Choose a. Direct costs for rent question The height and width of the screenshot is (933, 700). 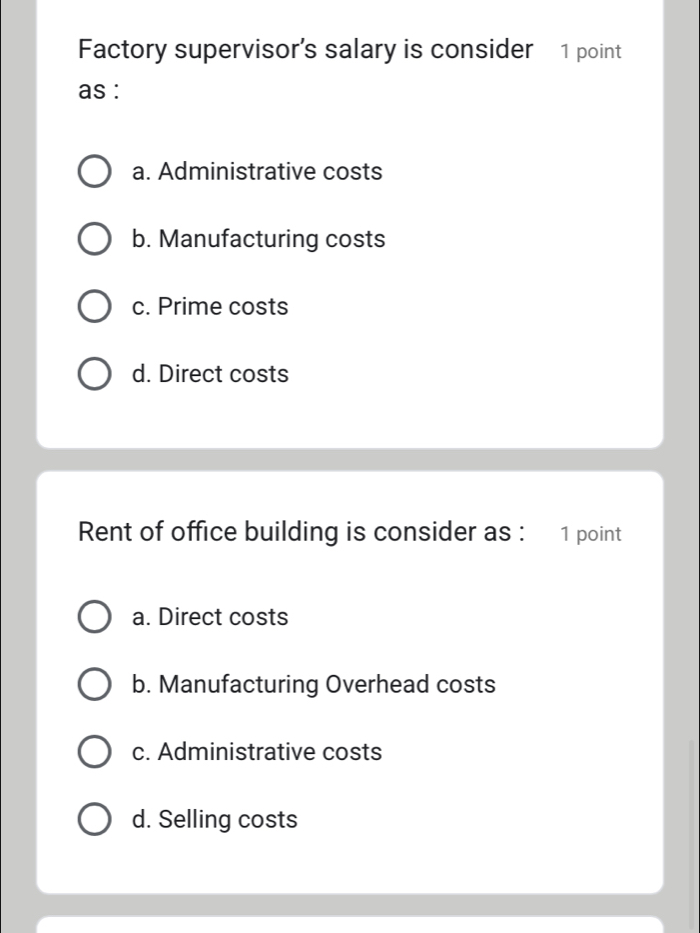pos(94,617)
